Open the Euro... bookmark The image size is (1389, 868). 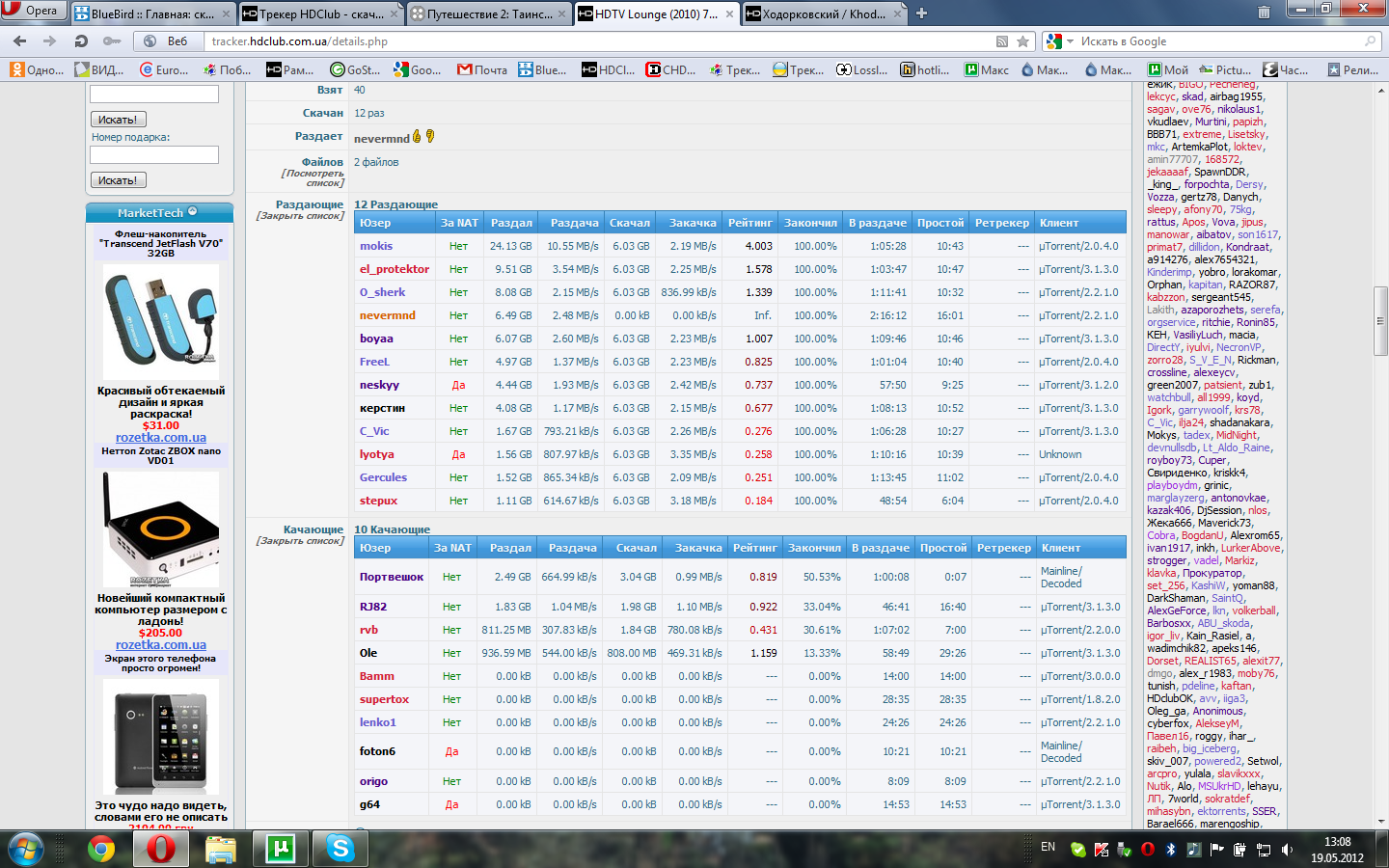pos(165,69)
